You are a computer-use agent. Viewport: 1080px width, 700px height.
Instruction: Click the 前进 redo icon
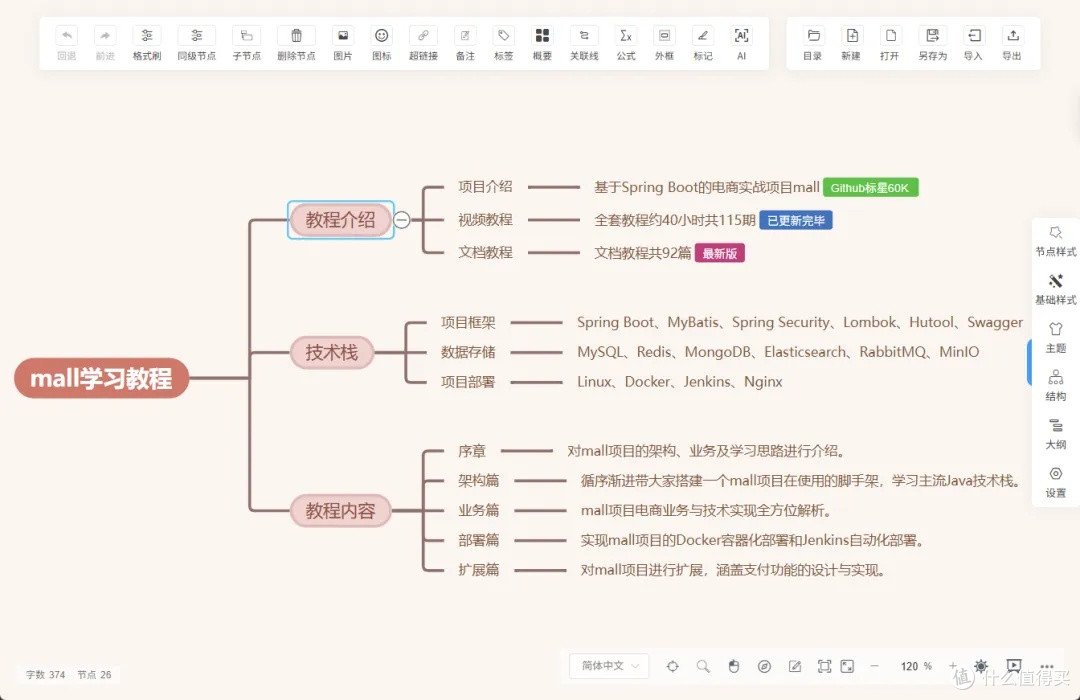tap(105, 36)
